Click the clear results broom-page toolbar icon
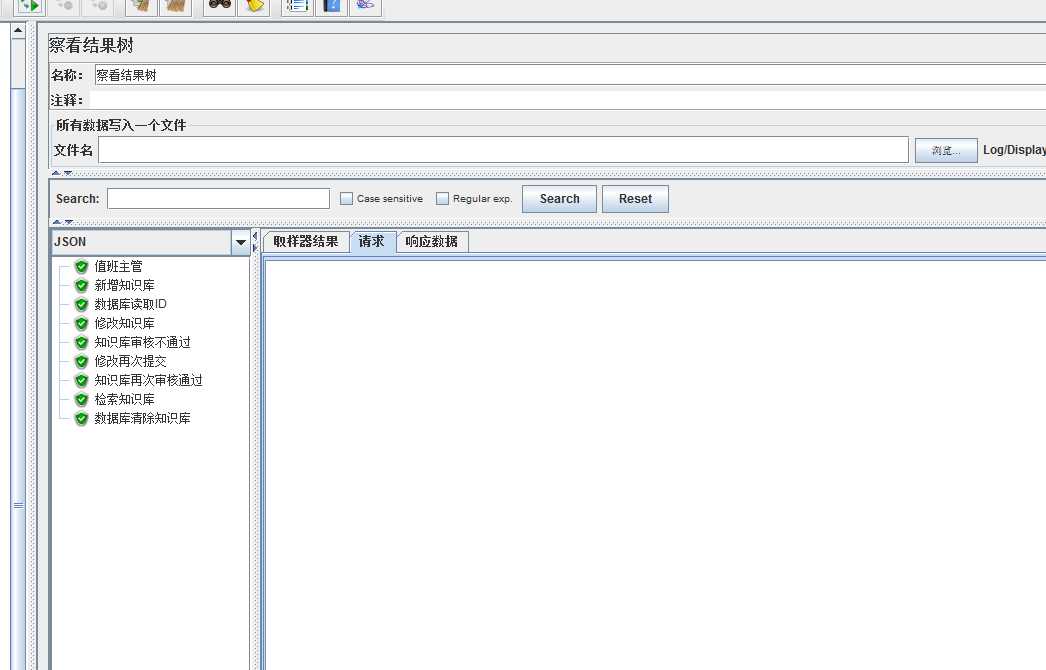This screenshot has width=1046, height=670. (x=141, y=5)
